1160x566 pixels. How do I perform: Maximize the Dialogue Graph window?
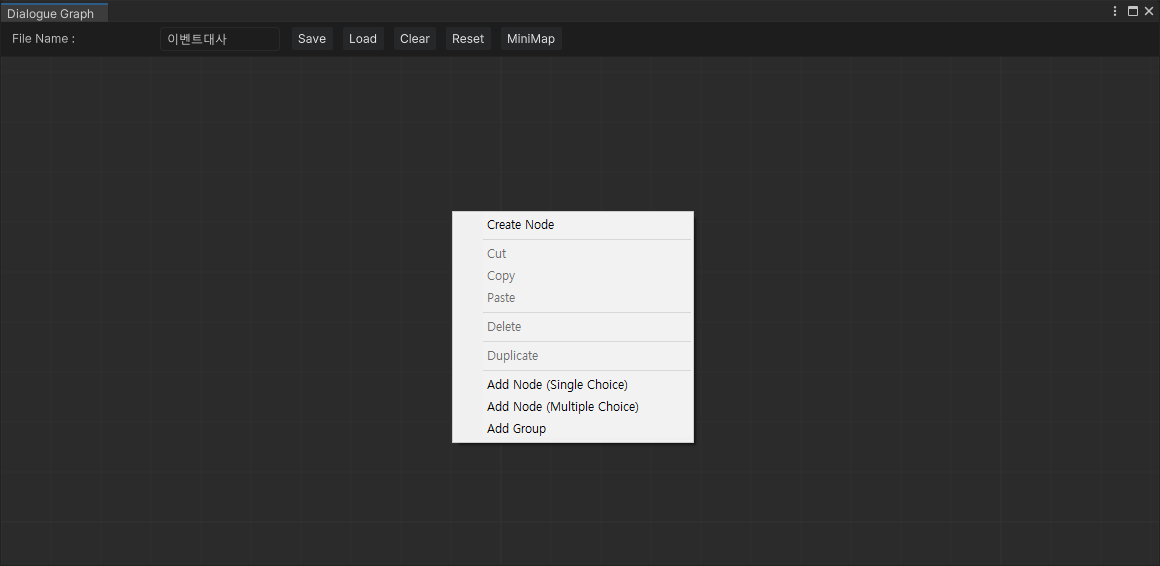[1133, 11]
